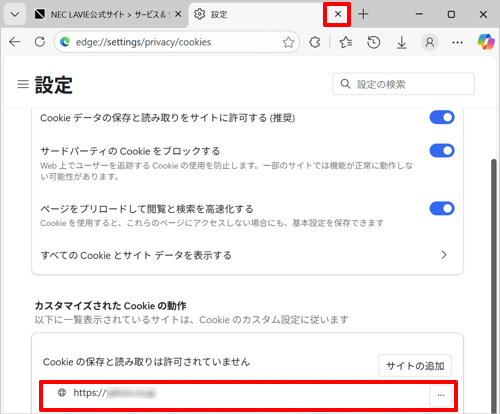Click the カスタマイズされた Cookie の動作 heading

110,306
